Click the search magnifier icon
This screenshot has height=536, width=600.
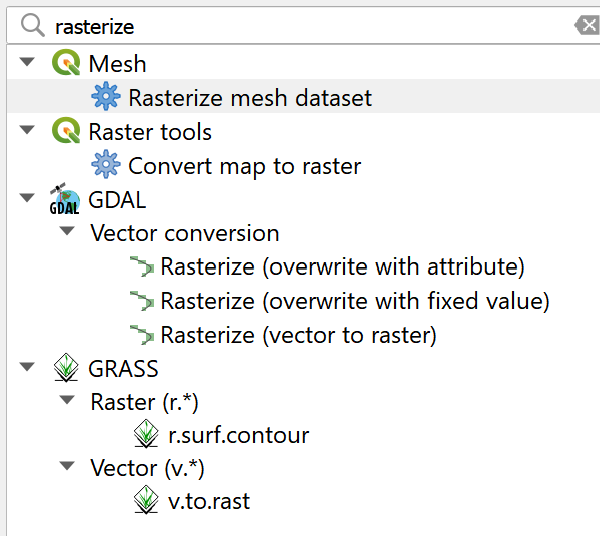[x=34, y=25]
